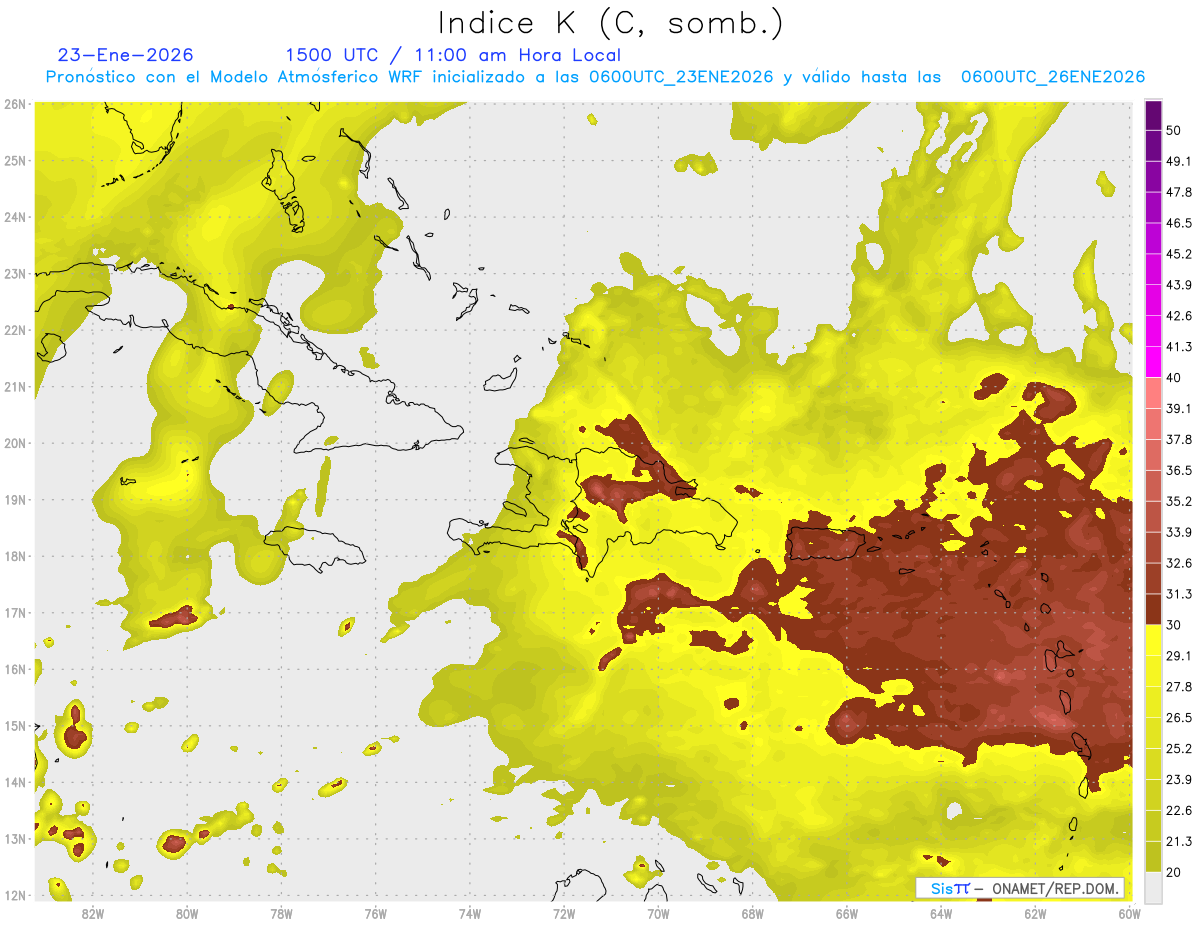Click colorbar value '26.5'
The height and width of the screenshot is (927, 1200).
1179,717
